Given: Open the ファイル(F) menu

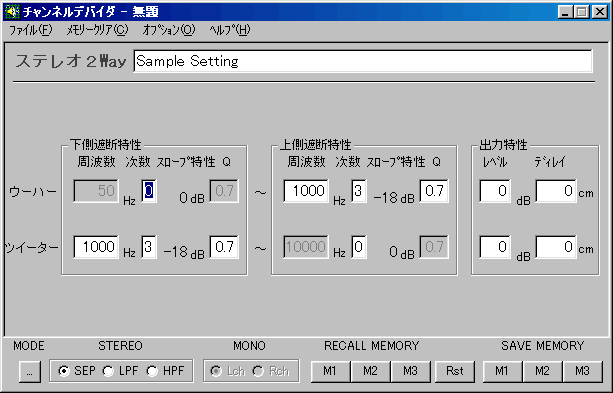Looking at the screenshot, I should point(30,30).
